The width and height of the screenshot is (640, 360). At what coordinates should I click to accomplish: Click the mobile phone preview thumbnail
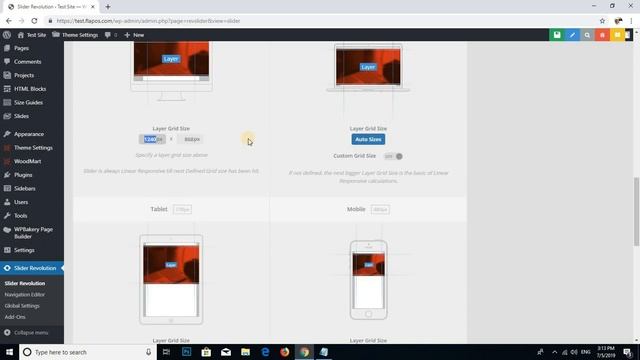[x=369, y=280]
